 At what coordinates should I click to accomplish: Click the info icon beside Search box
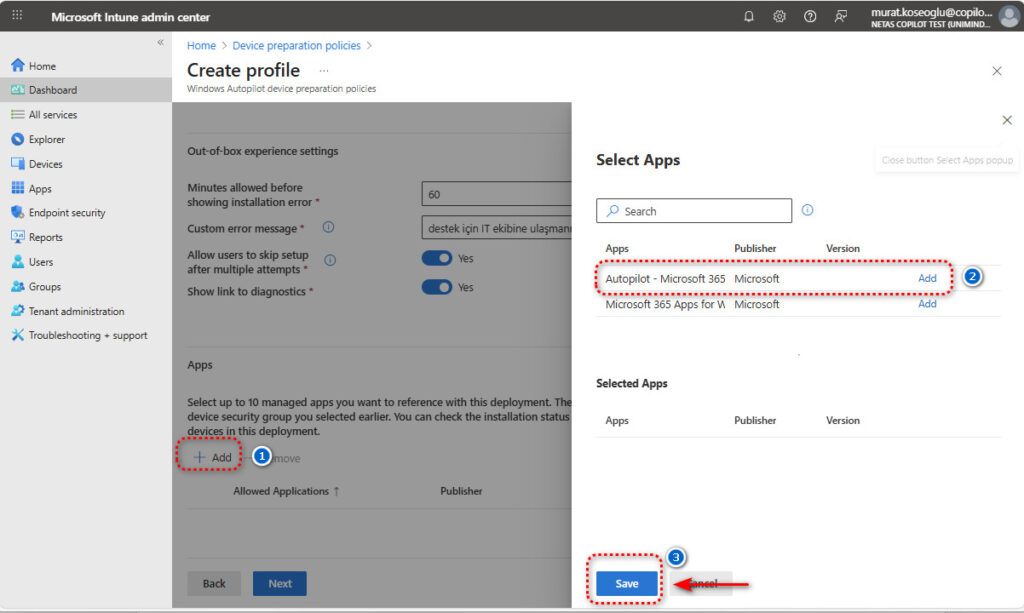pyautogui.click(x=807, y=210)
